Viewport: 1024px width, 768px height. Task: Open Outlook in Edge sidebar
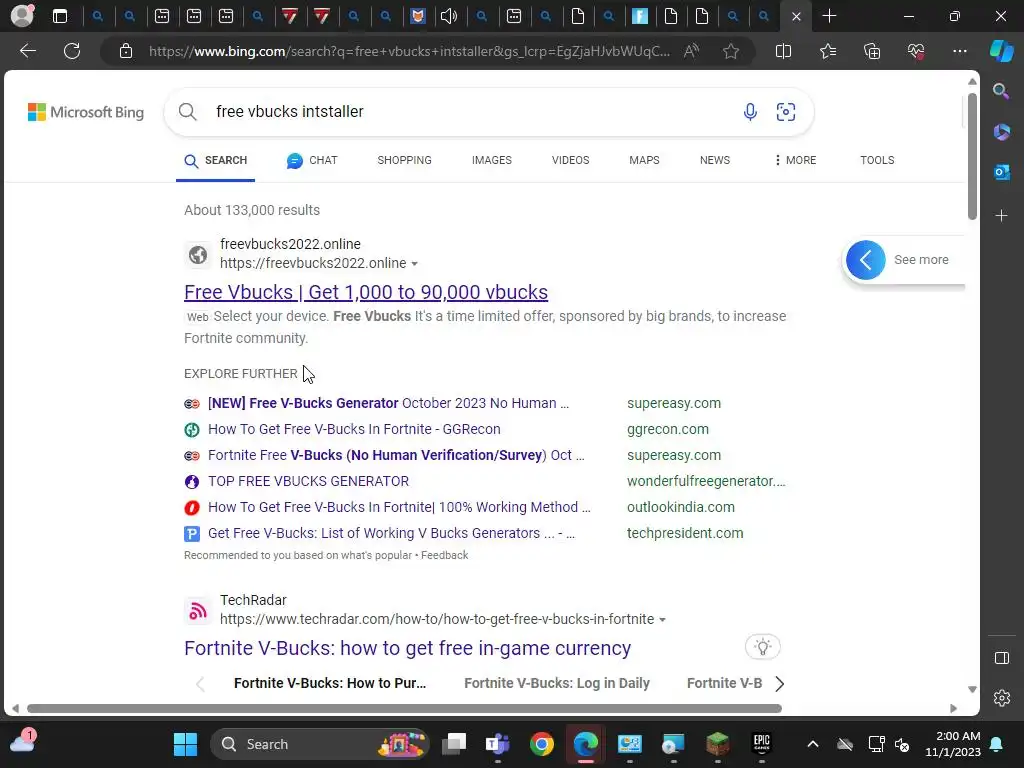click(x=1001, y=172)
